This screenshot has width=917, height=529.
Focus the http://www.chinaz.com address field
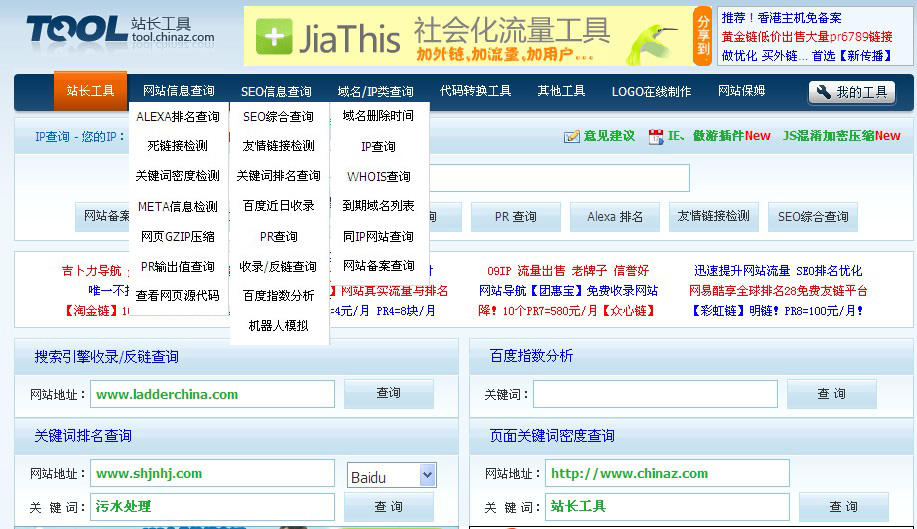click(x=667, y=473)
